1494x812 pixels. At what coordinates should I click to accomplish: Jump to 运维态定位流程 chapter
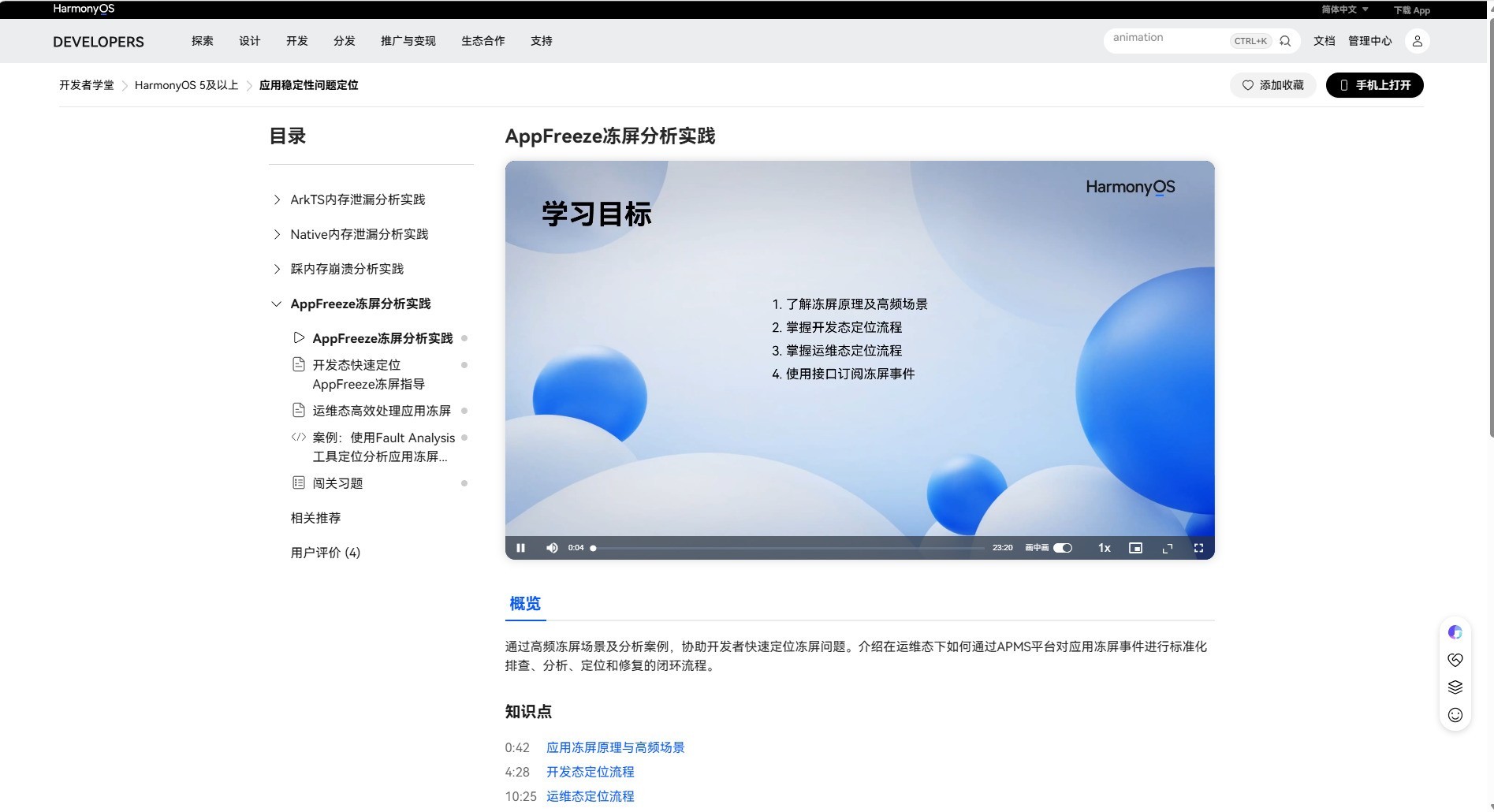point(591,796)
